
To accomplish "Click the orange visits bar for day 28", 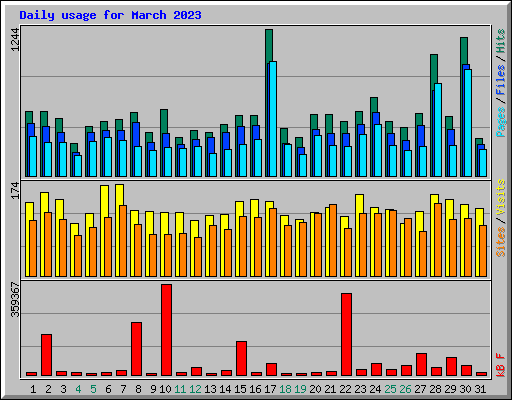I will tap(438, 240).
